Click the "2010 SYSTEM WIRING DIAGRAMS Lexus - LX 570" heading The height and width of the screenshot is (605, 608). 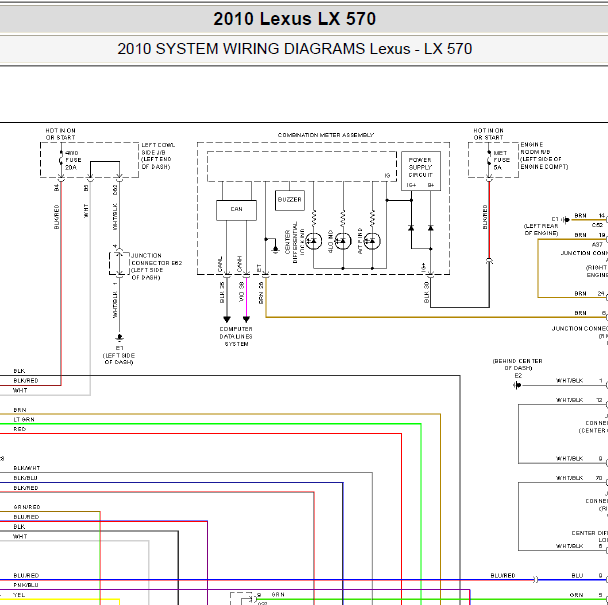[x=294, y=49]
